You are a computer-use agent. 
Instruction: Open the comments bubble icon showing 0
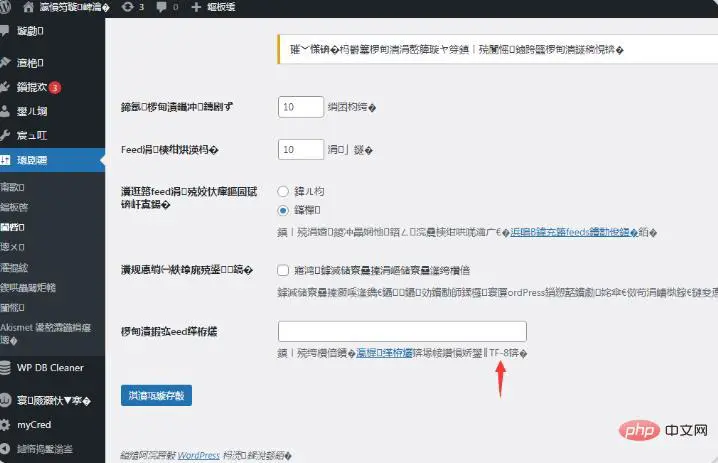click(161, 7)
